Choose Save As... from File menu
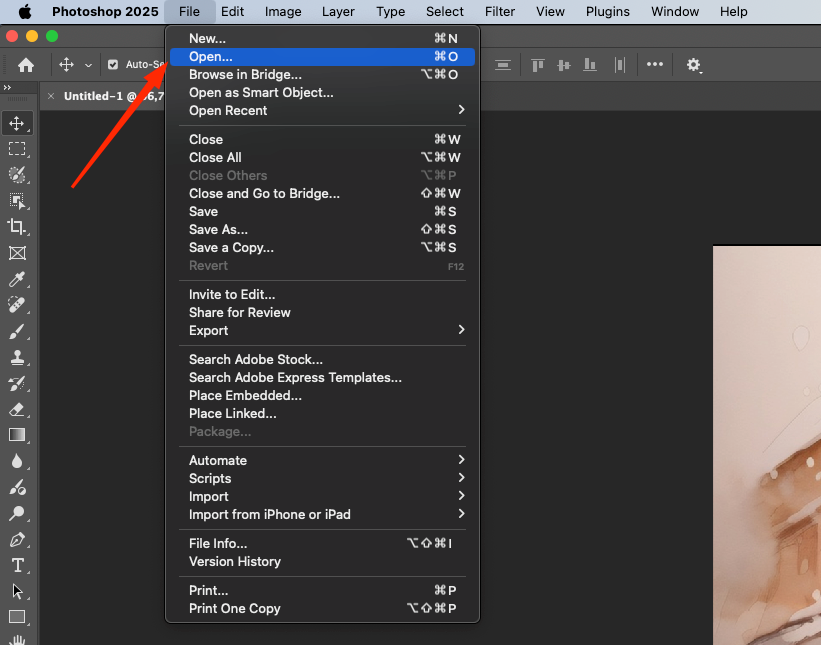Screen dimensions: 821x645 pos(322,229)
